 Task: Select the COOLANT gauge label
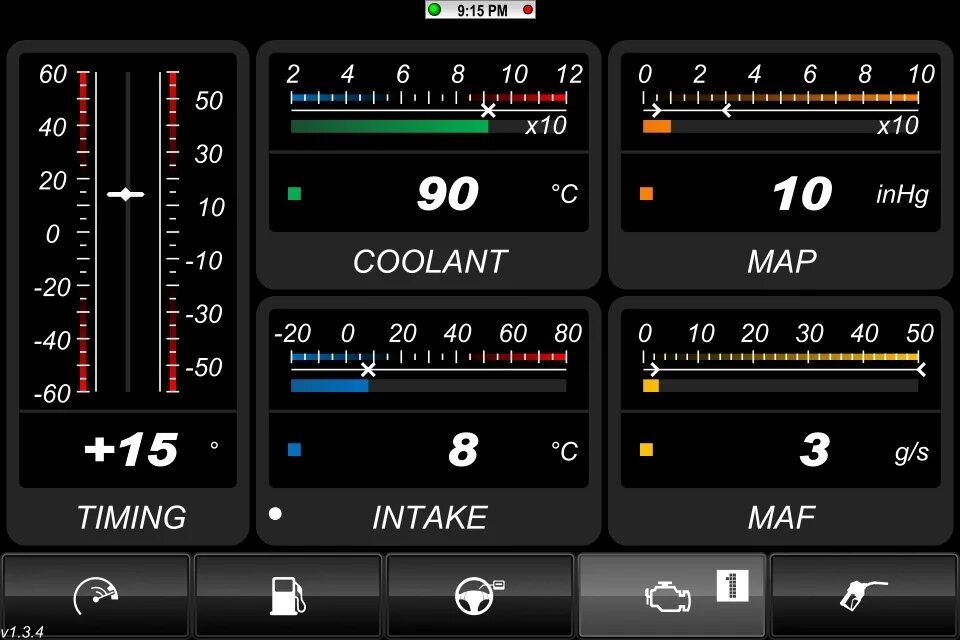tap(430, 262)
